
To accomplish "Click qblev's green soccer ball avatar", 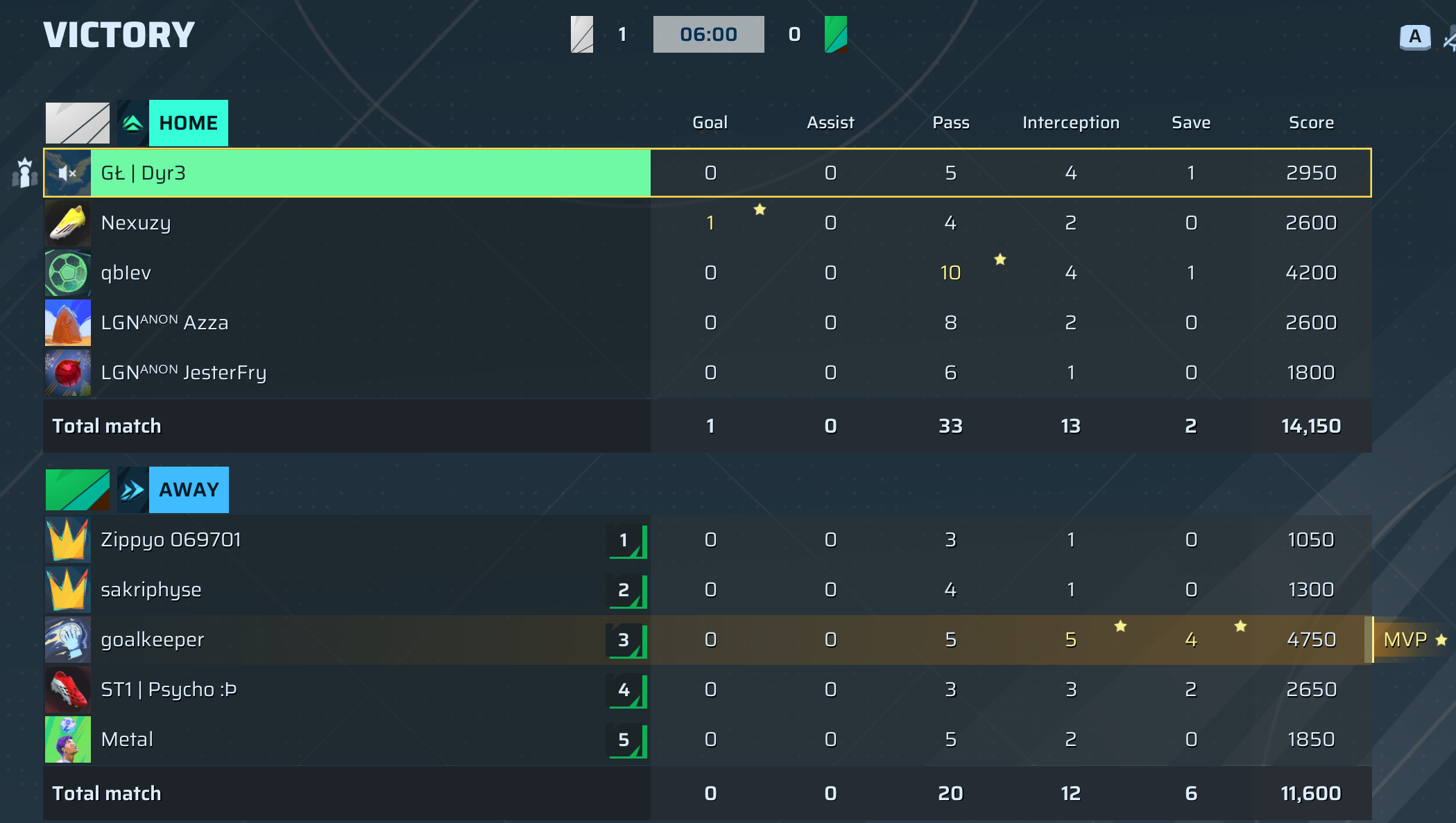I will pyautogui.click(x=68, y=273).
